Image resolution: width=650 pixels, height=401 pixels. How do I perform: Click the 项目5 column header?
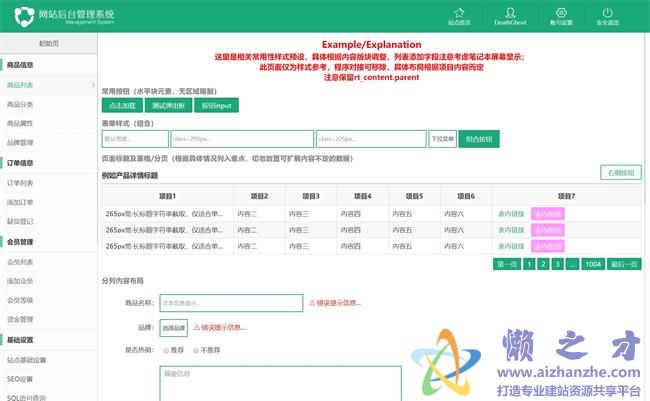pyautogui.click(x=414, y=196)
